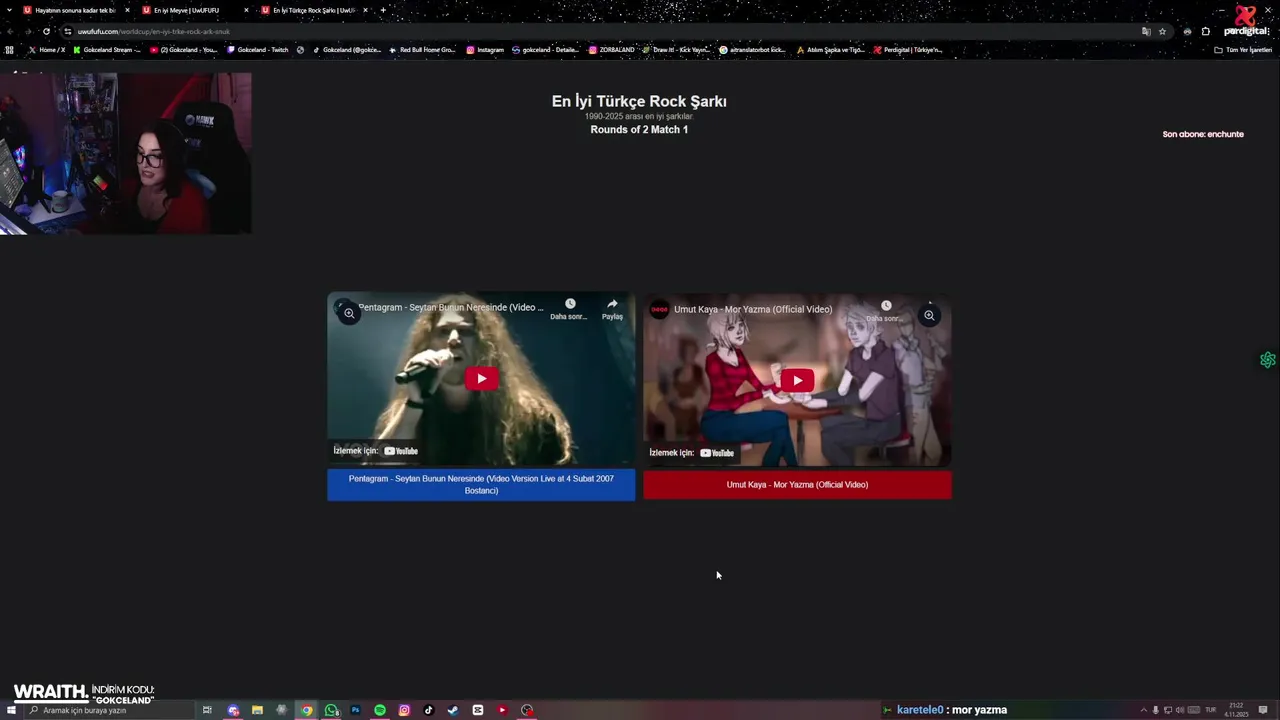This screenshot has width=1280, height=720.
Task: Click Watch Later on Pentagram video
Action: pyautogui.click(x=569, y=309)
